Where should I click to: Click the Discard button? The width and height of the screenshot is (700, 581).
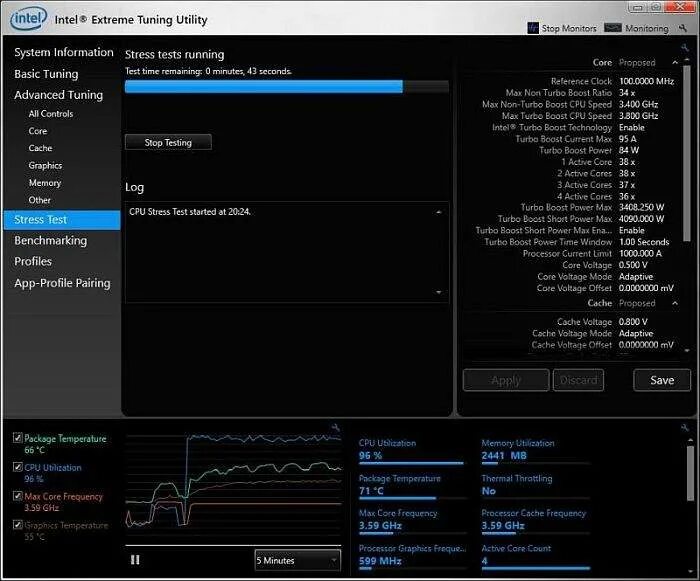[578, 380]
